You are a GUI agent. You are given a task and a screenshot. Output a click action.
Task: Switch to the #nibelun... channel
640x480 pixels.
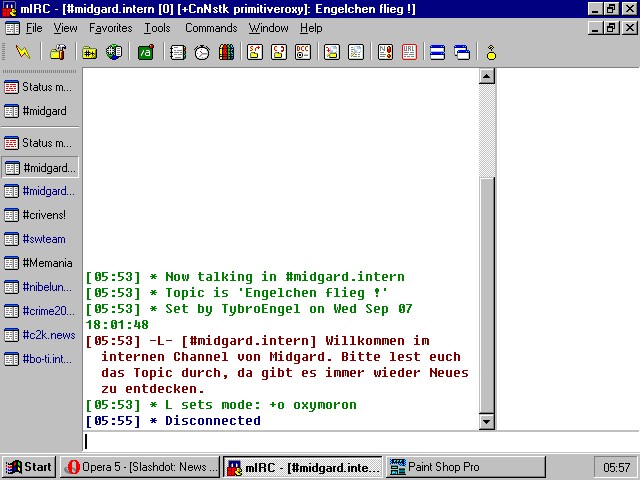(40, 287)
